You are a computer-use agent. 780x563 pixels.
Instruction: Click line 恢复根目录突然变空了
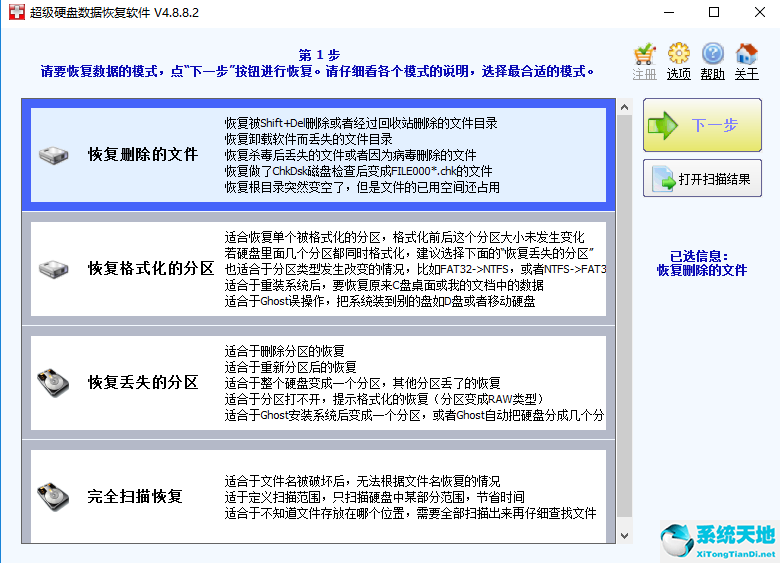[x=362, y=188]
